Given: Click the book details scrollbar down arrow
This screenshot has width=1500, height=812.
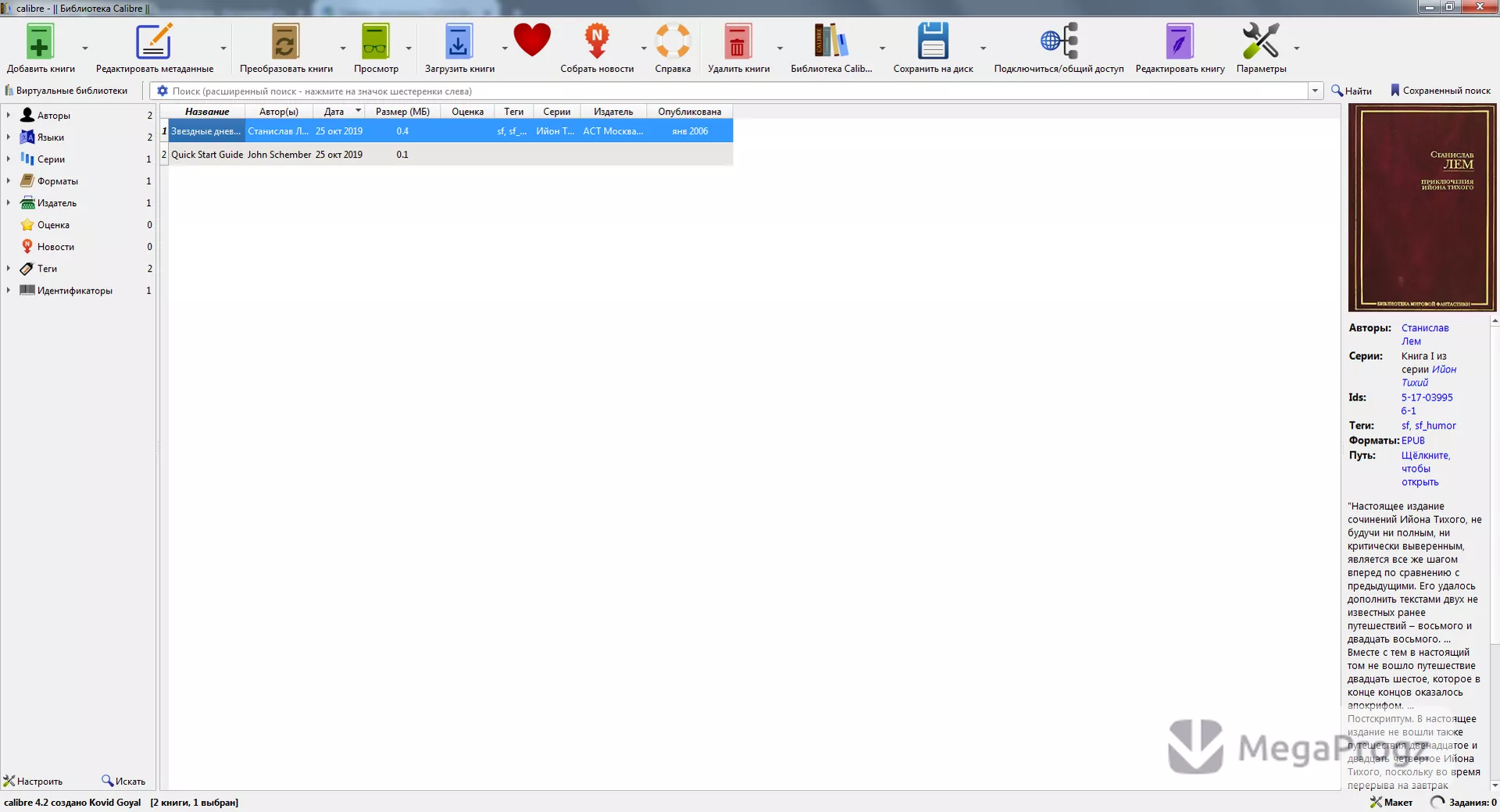Looking at the screenshot, I should 1495,785.
